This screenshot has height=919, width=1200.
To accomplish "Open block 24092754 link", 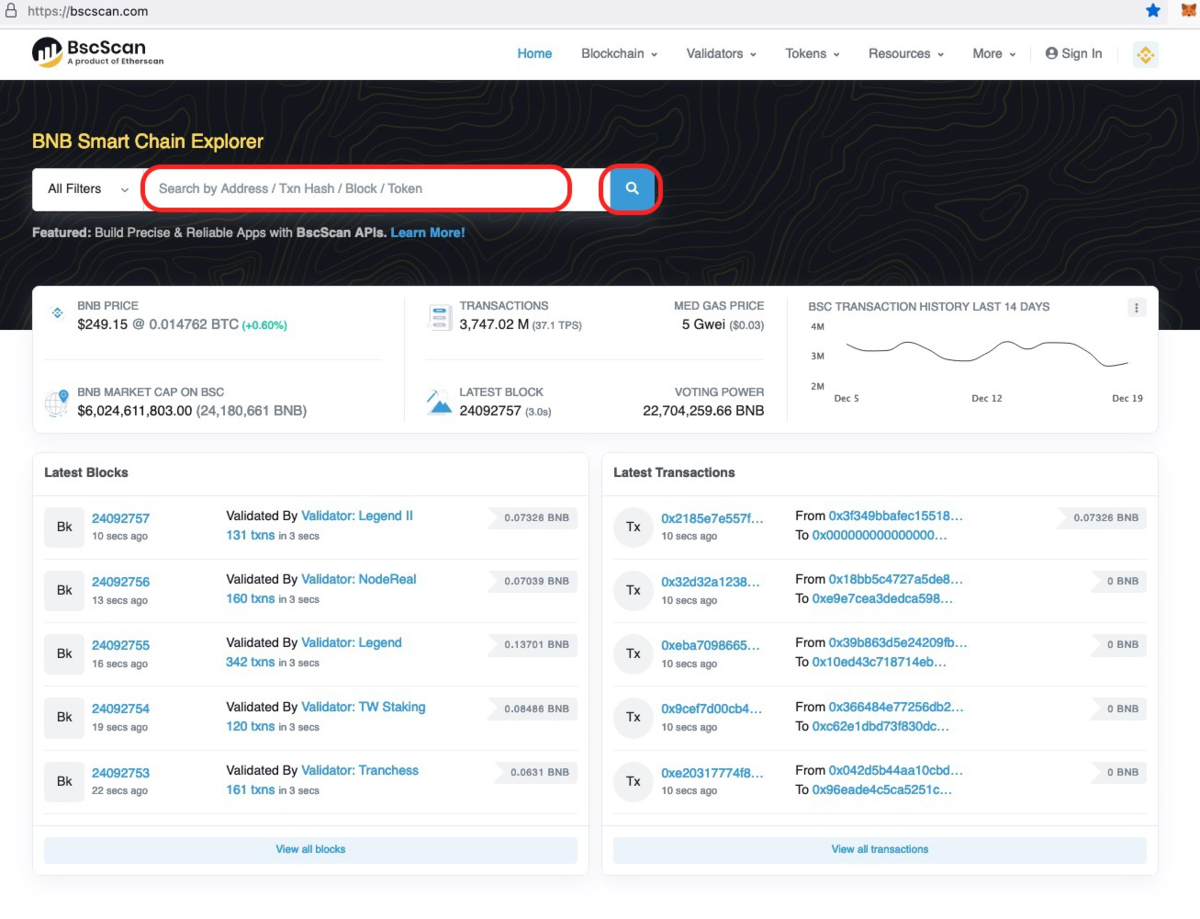I will pos(121,709).
